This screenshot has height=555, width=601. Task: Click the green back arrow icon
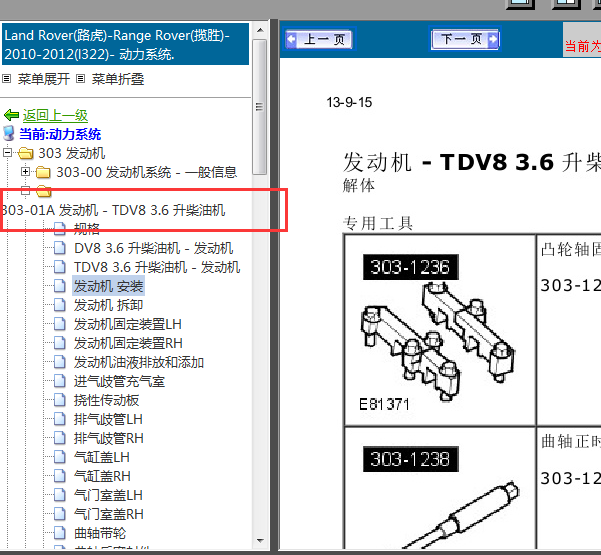point(11,115)
